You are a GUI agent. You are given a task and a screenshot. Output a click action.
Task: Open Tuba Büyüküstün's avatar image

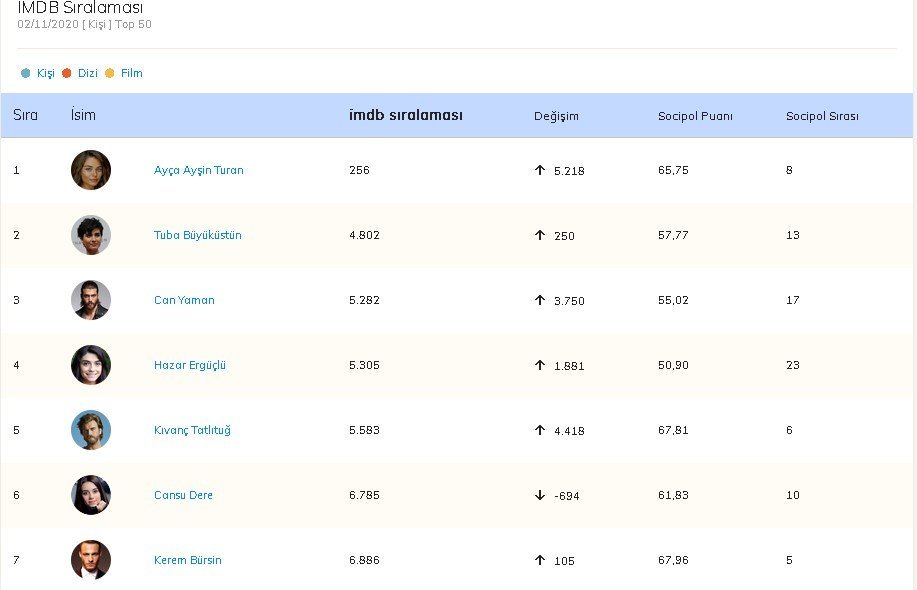tap(91, 235)
